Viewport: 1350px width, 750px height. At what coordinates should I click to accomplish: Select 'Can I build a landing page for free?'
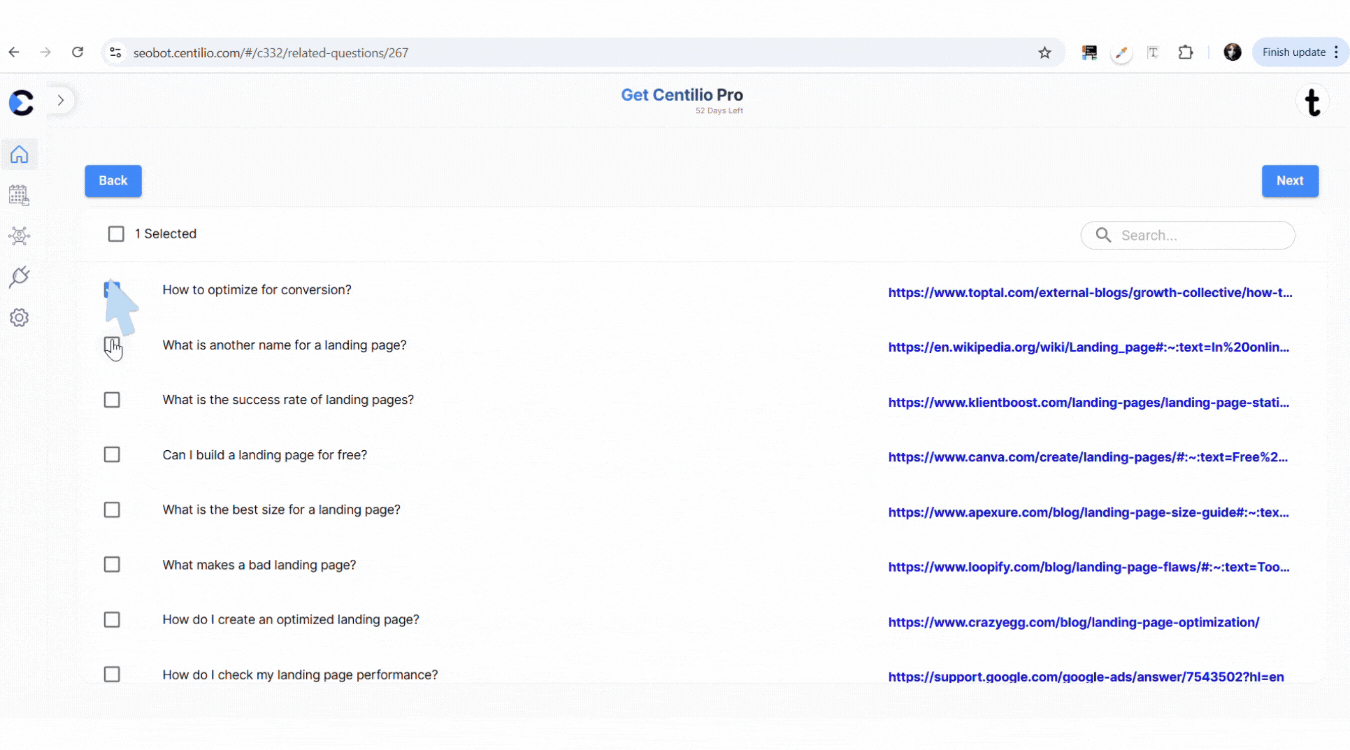pos(111,454)
